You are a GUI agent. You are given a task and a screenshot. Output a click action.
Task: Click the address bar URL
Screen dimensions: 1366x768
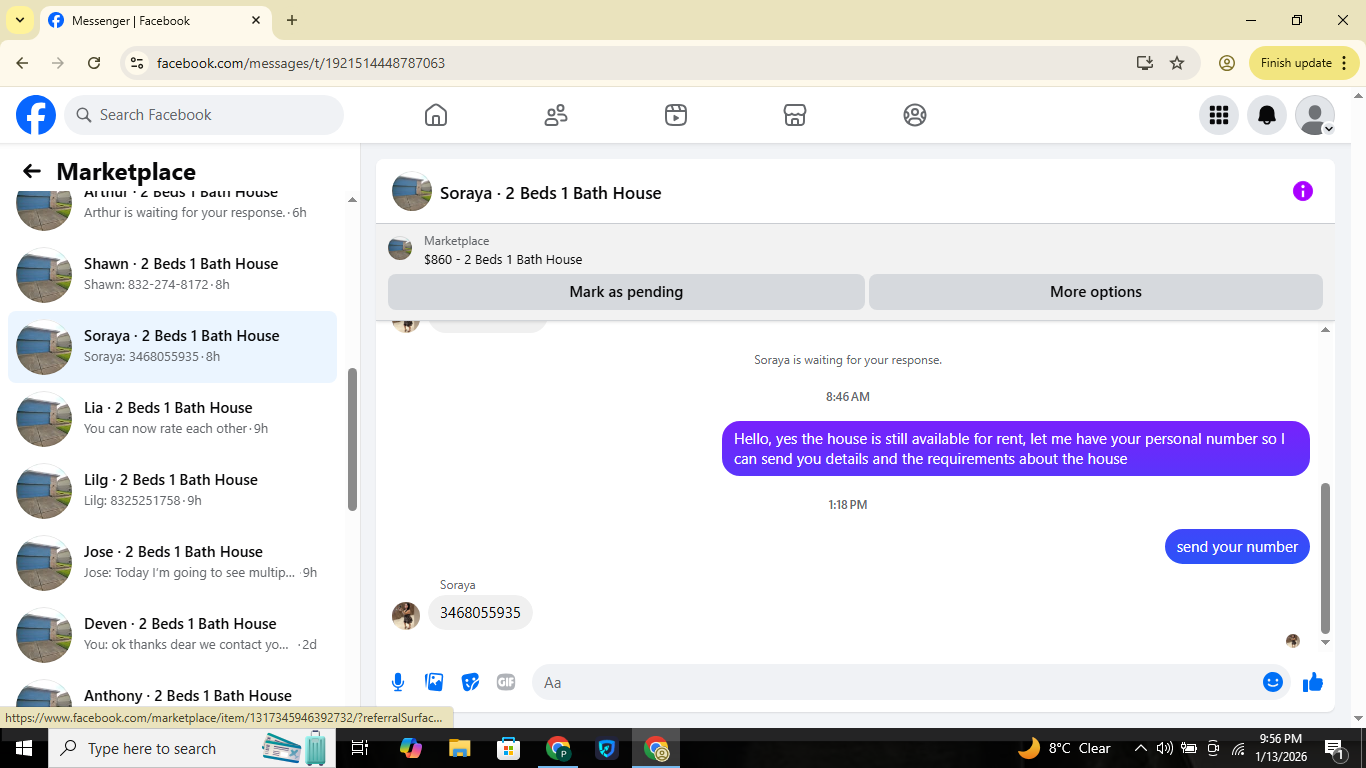pos(301,63)
